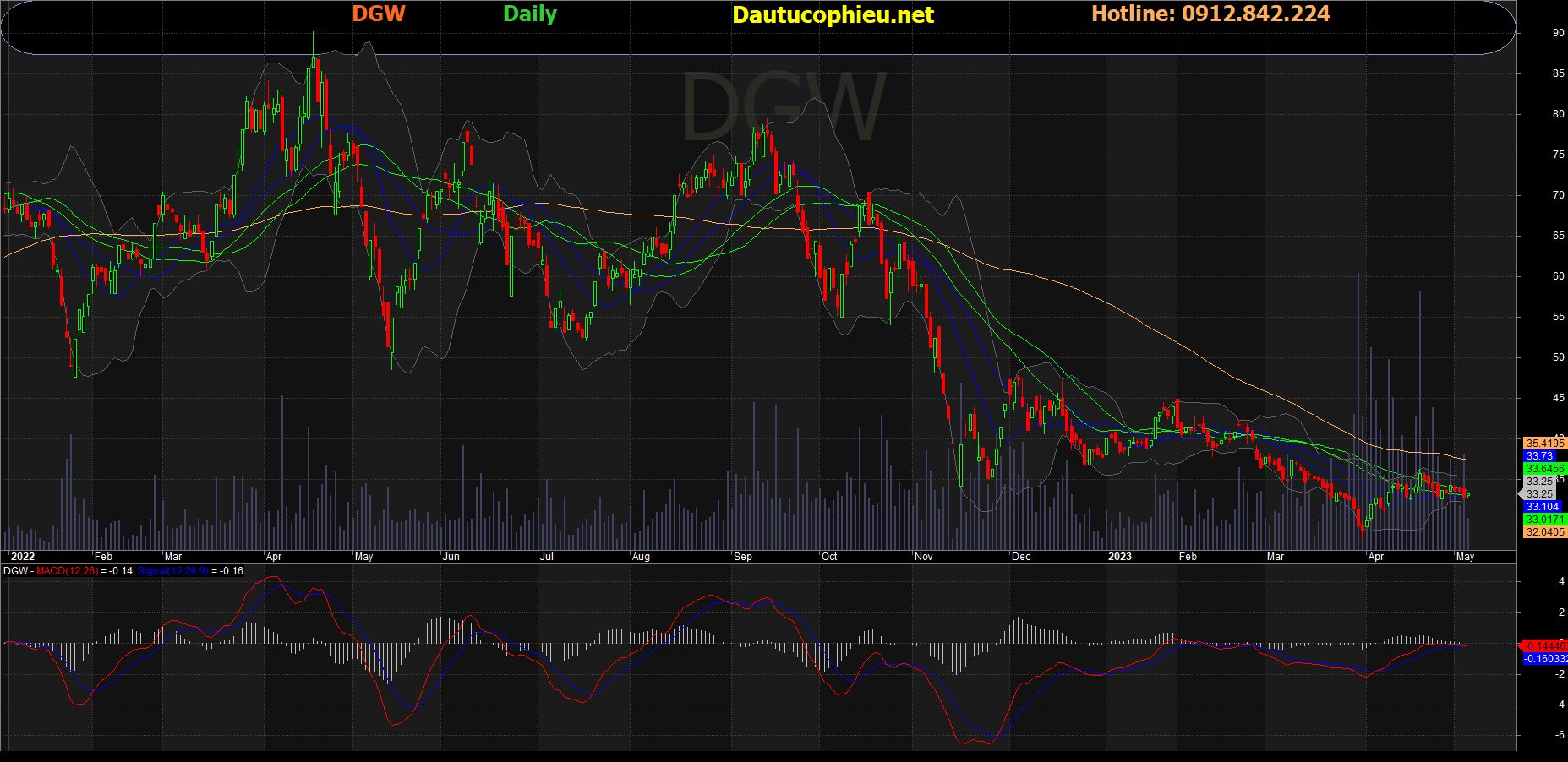Click the Sep month on time axis
This screenshot has height=762, width=1568.
[742, 557]
